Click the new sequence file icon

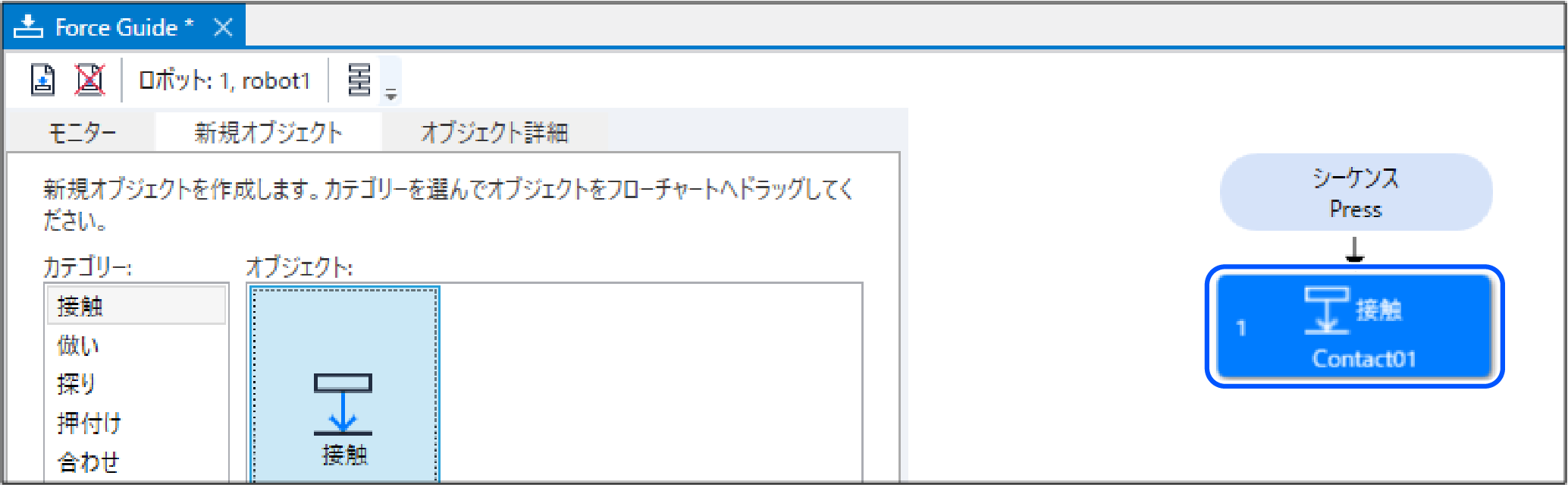pyautogui.click(x=43, y=80)
